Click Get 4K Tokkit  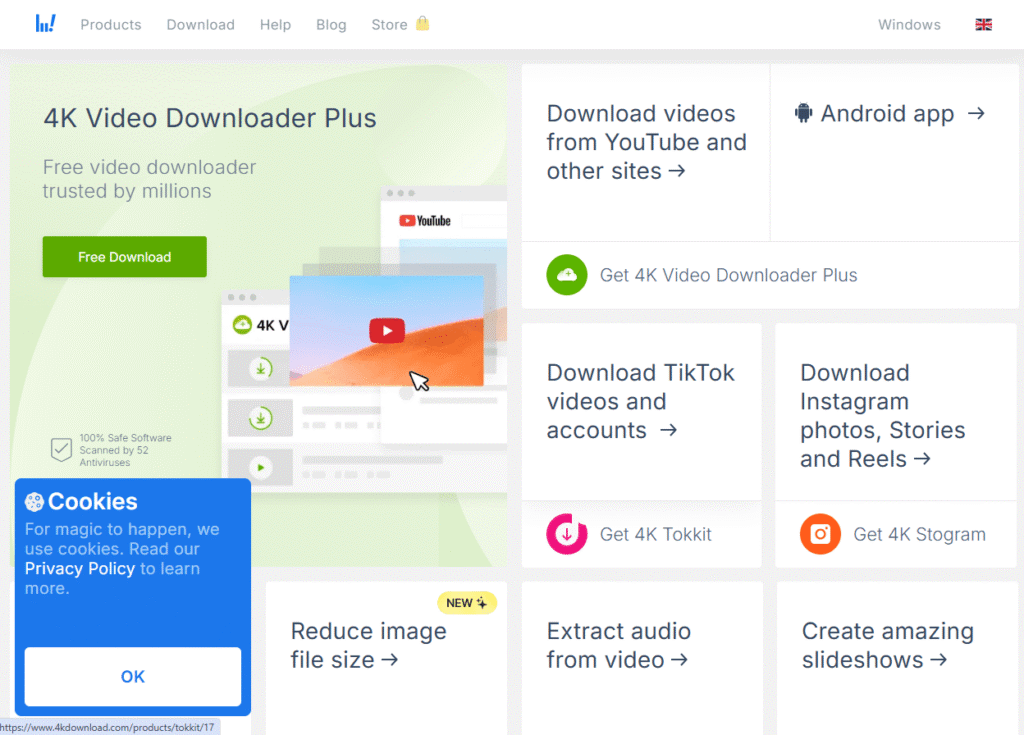coord(656,534)
